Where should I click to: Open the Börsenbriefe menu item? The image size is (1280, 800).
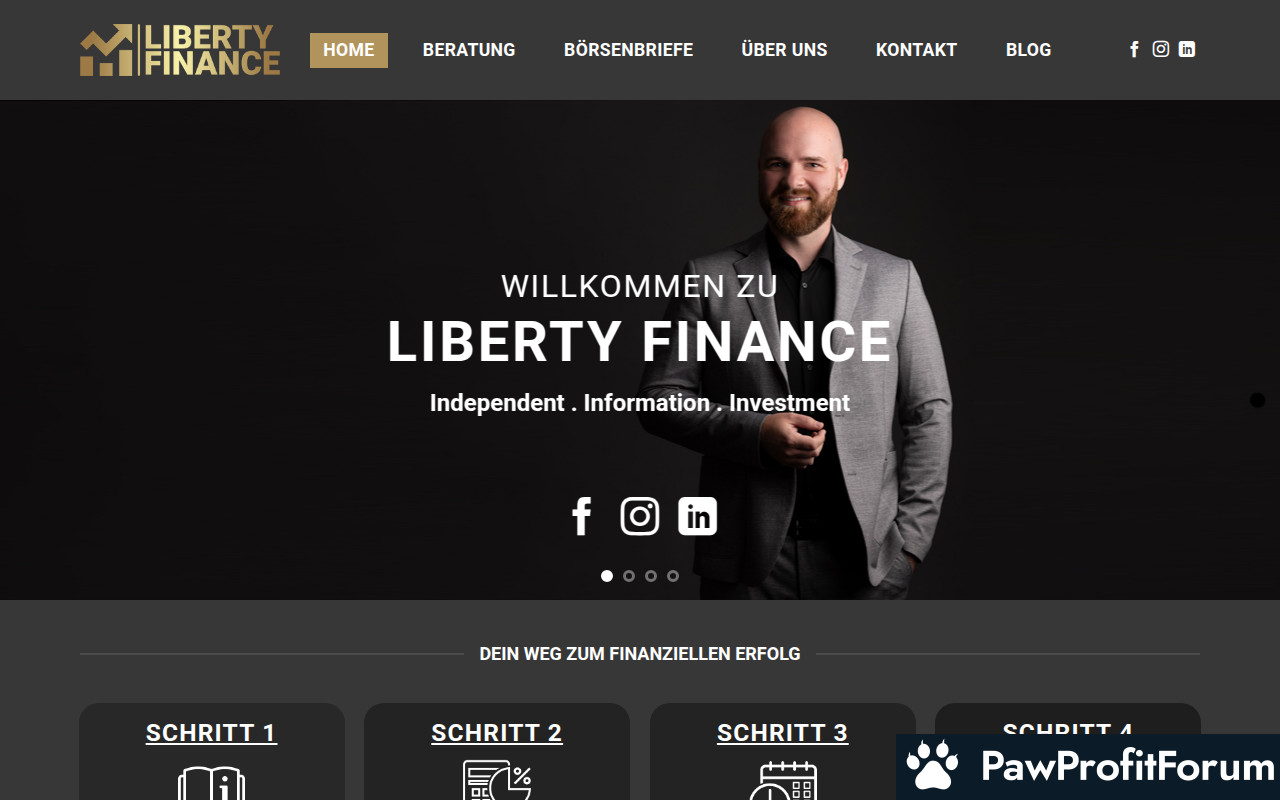click(628, 50)
